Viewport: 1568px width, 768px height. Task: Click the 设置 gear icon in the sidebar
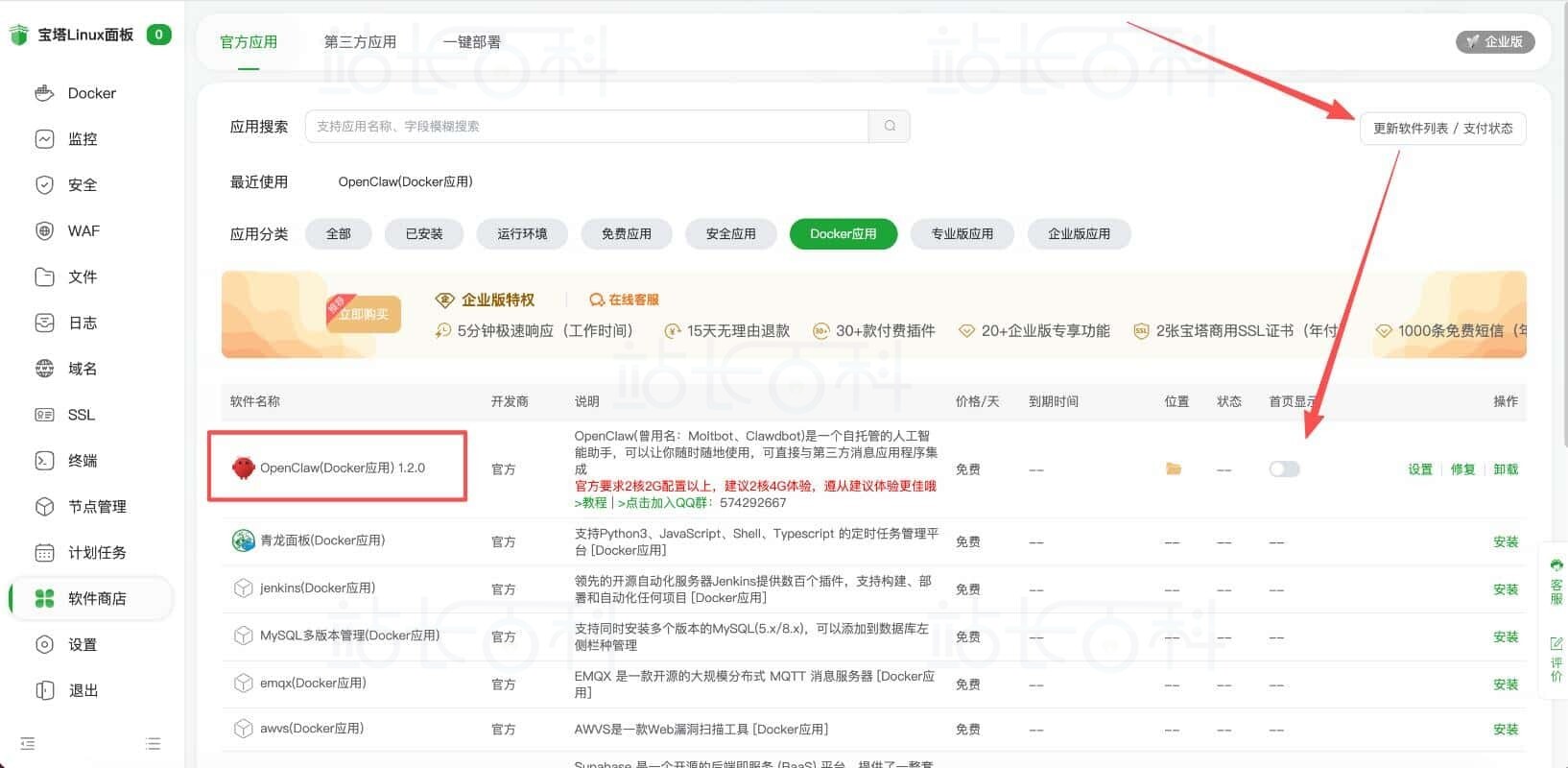44,645
